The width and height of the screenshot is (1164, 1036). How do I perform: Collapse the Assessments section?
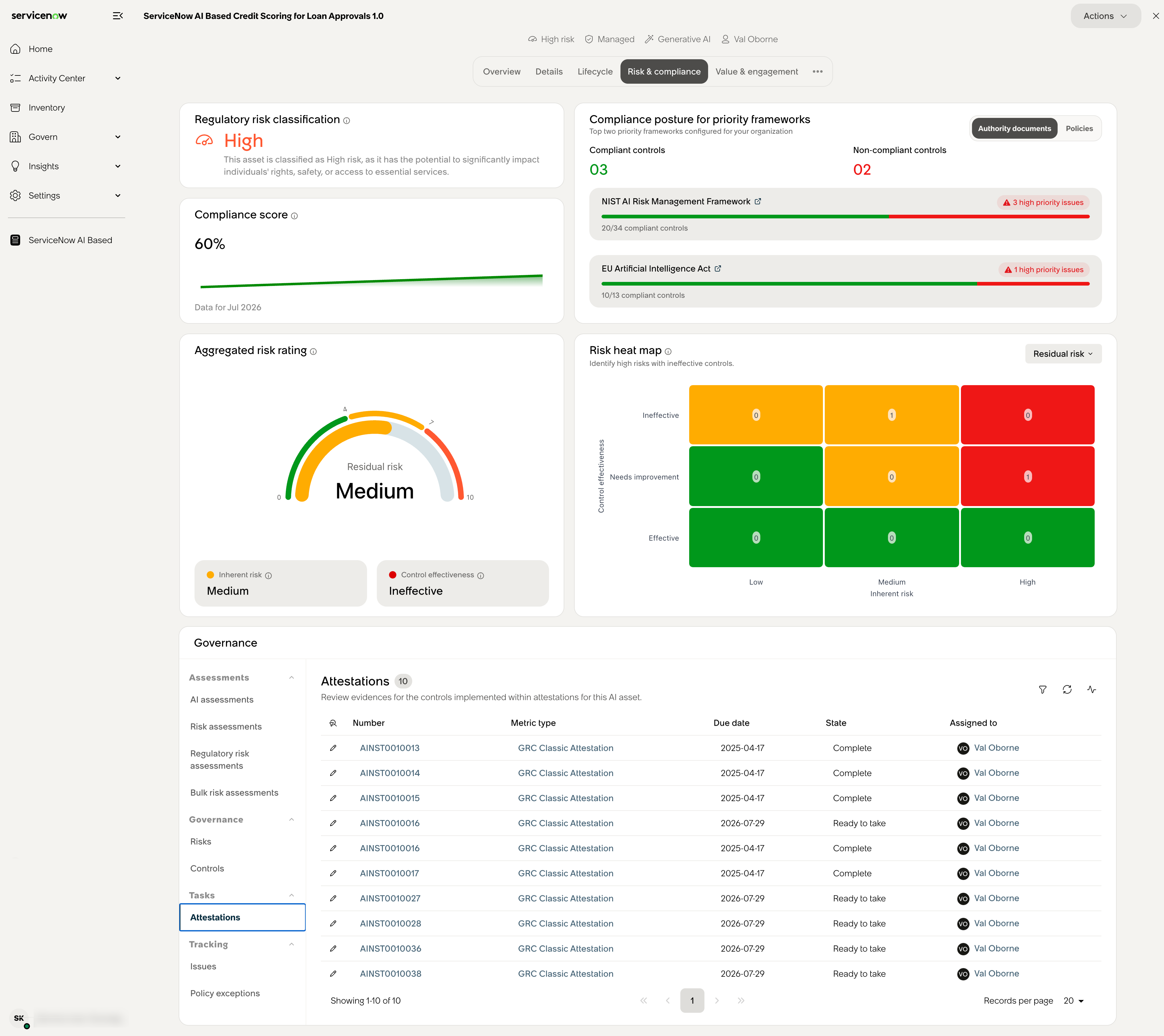(292, 678)
